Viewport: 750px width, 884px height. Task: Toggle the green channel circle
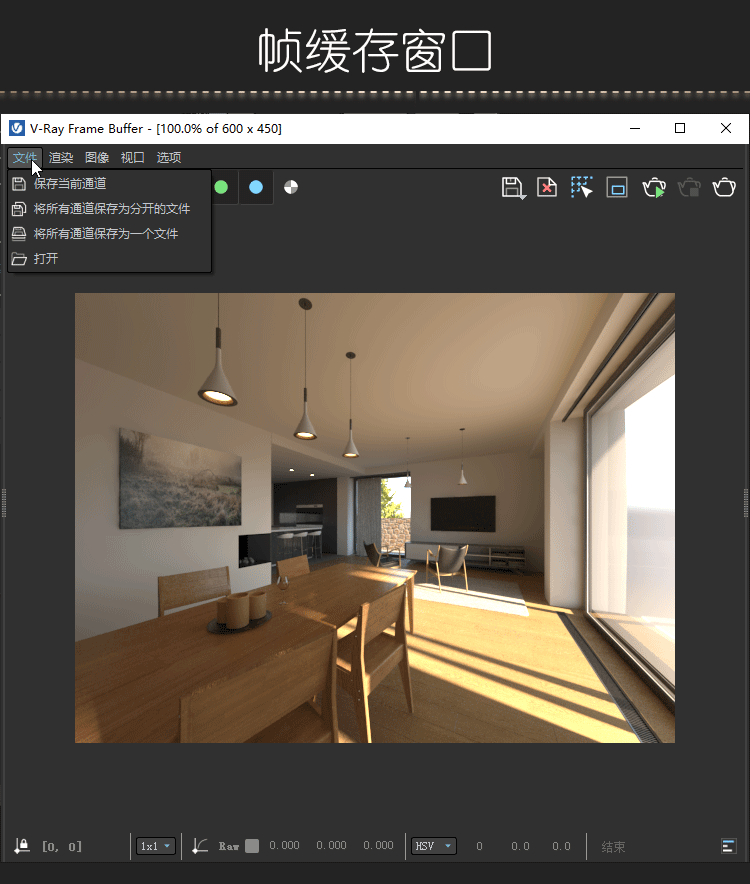click(x=221, y=187)
